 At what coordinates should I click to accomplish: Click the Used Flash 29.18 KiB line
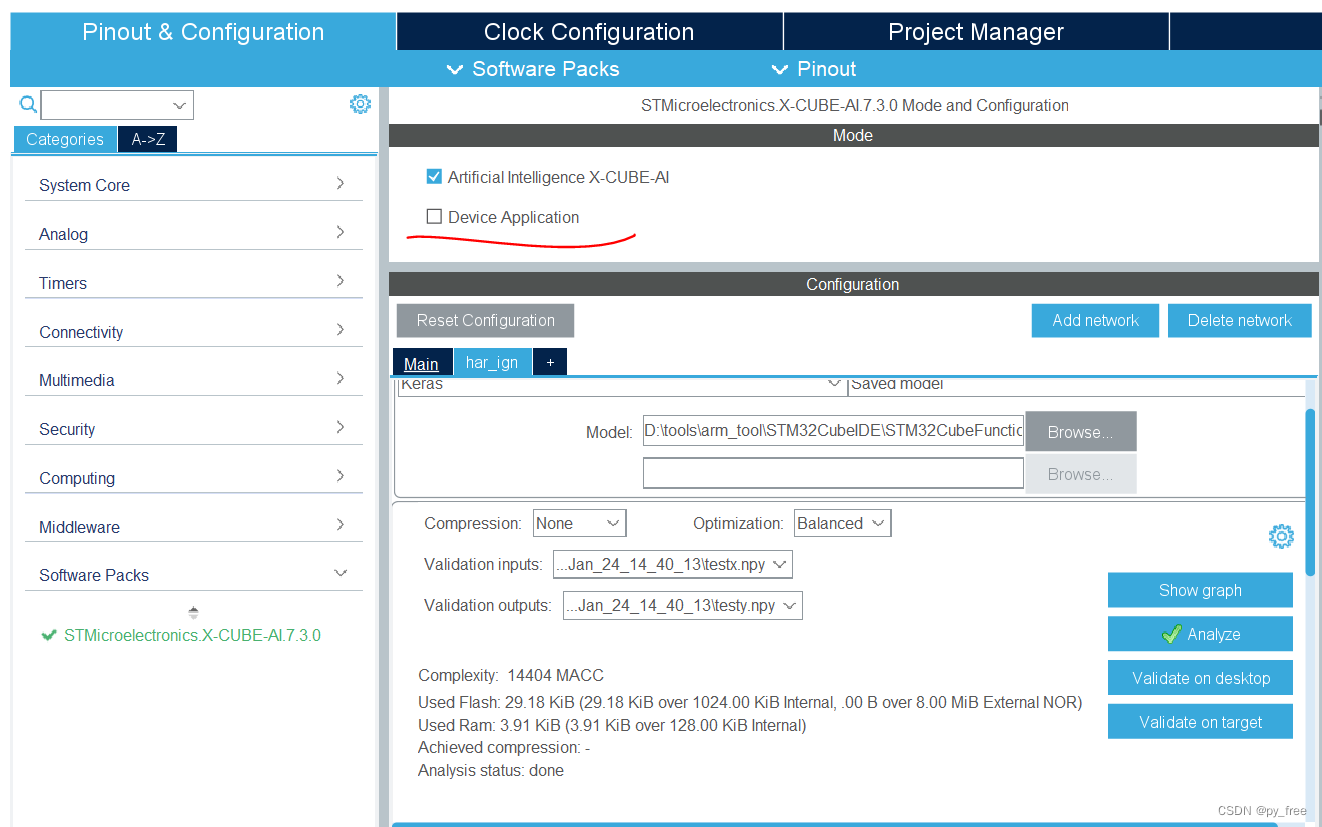[x=750, y=703]
